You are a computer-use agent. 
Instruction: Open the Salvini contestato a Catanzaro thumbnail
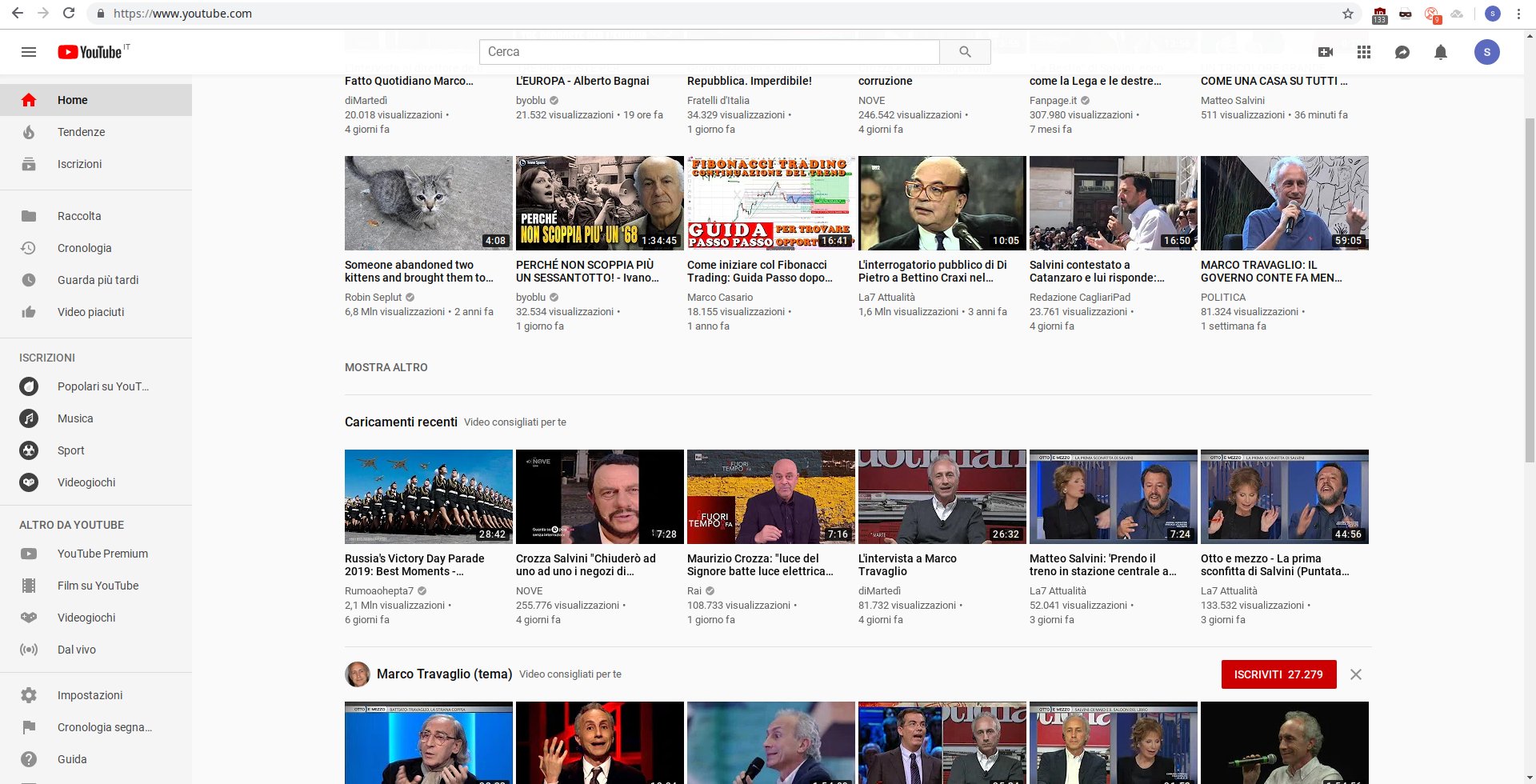click(x=1114, y=203)
